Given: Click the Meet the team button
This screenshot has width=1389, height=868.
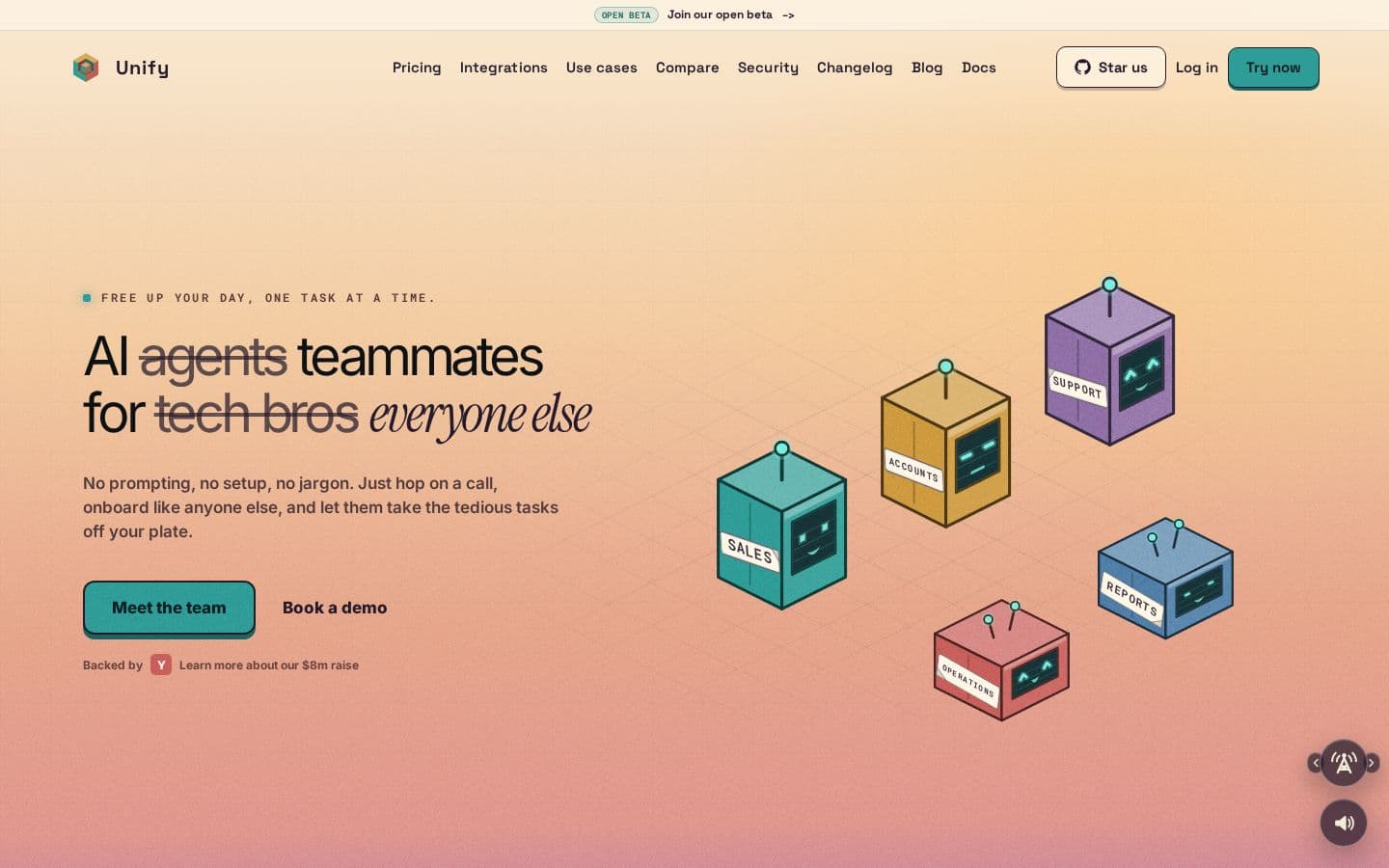Looking at the screenshot, I should coord(169,608).
